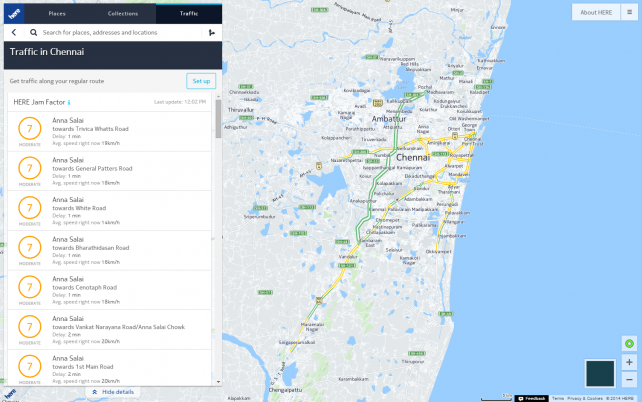This screenshot has width=642, height=402.
Task: Select Anna Salai towards White Road
Action: [109, 210]
